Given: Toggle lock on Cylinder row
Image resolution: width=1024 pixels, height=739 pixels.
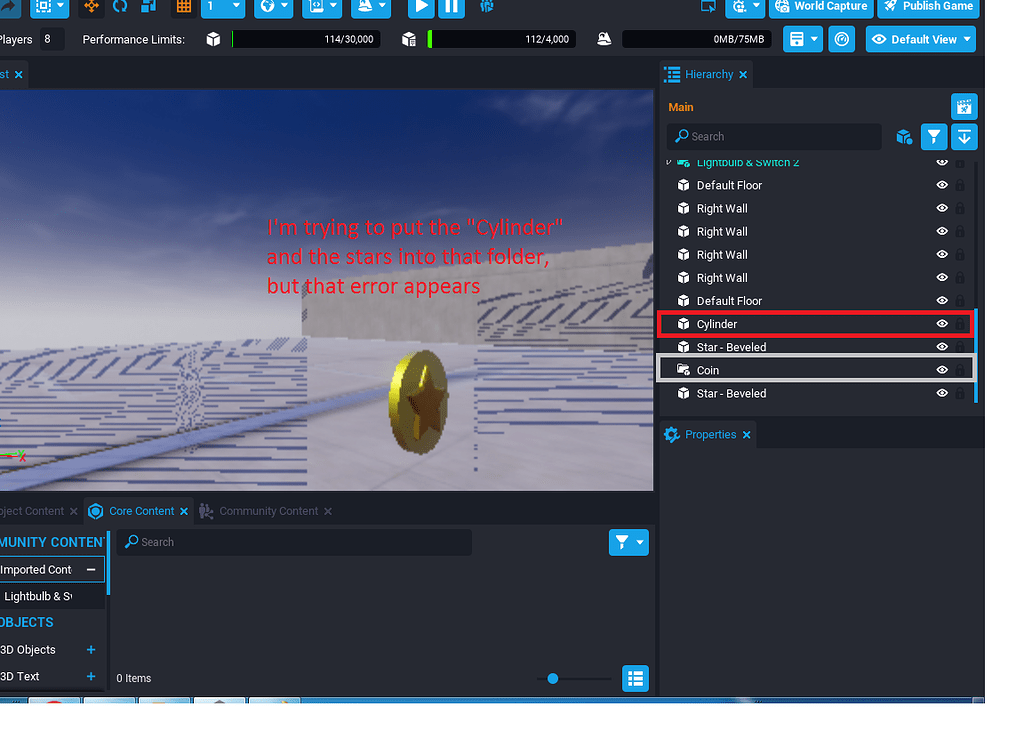Looking at the screenshot, I should pos(960,324).
